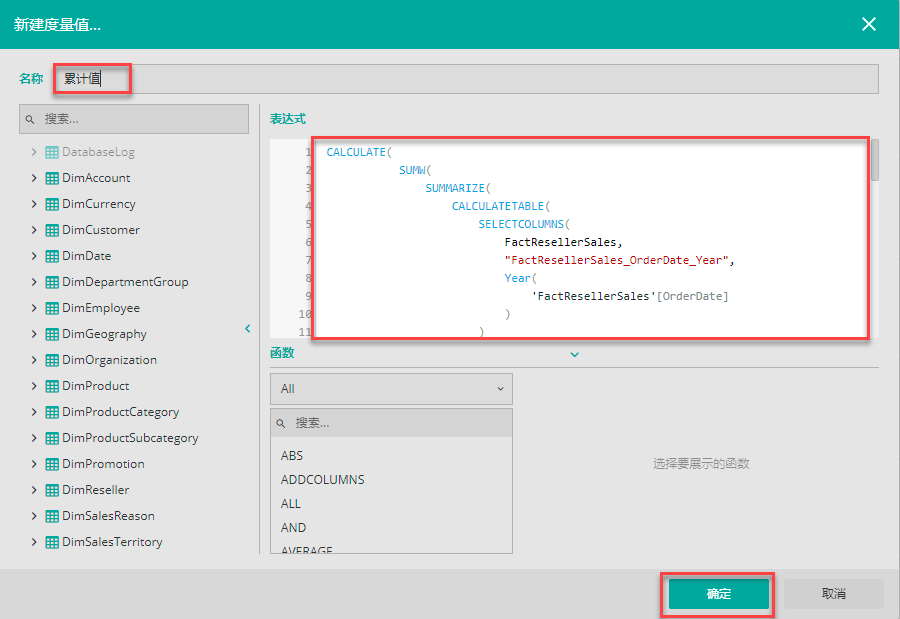
Task: Click the DatabaseLog table icon
Action: point(52,152)
